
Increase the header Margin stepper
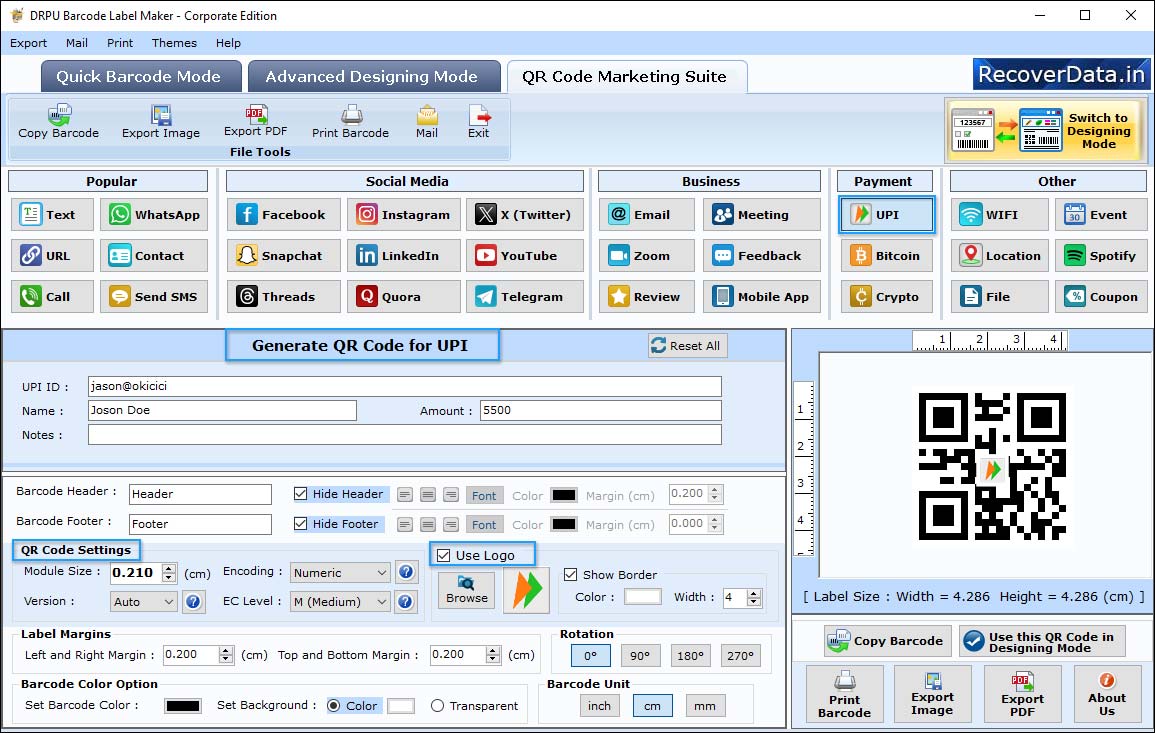pyautogui.click(x=715, y=490)
